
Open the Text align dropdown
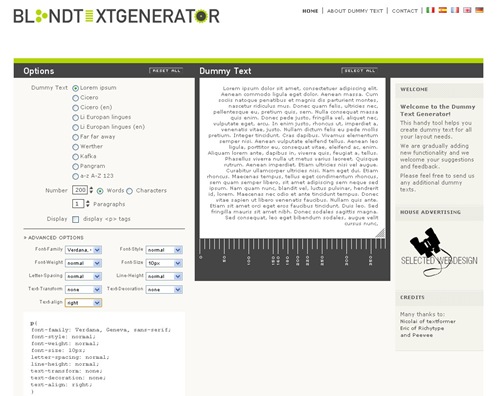point(83,303)
